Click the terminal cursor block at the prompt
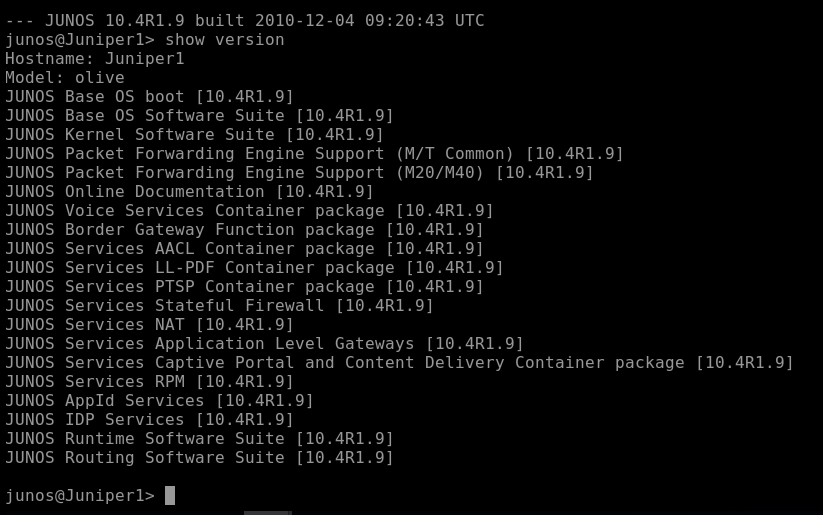The image size is (823, 515). click(x=170, y=495)
